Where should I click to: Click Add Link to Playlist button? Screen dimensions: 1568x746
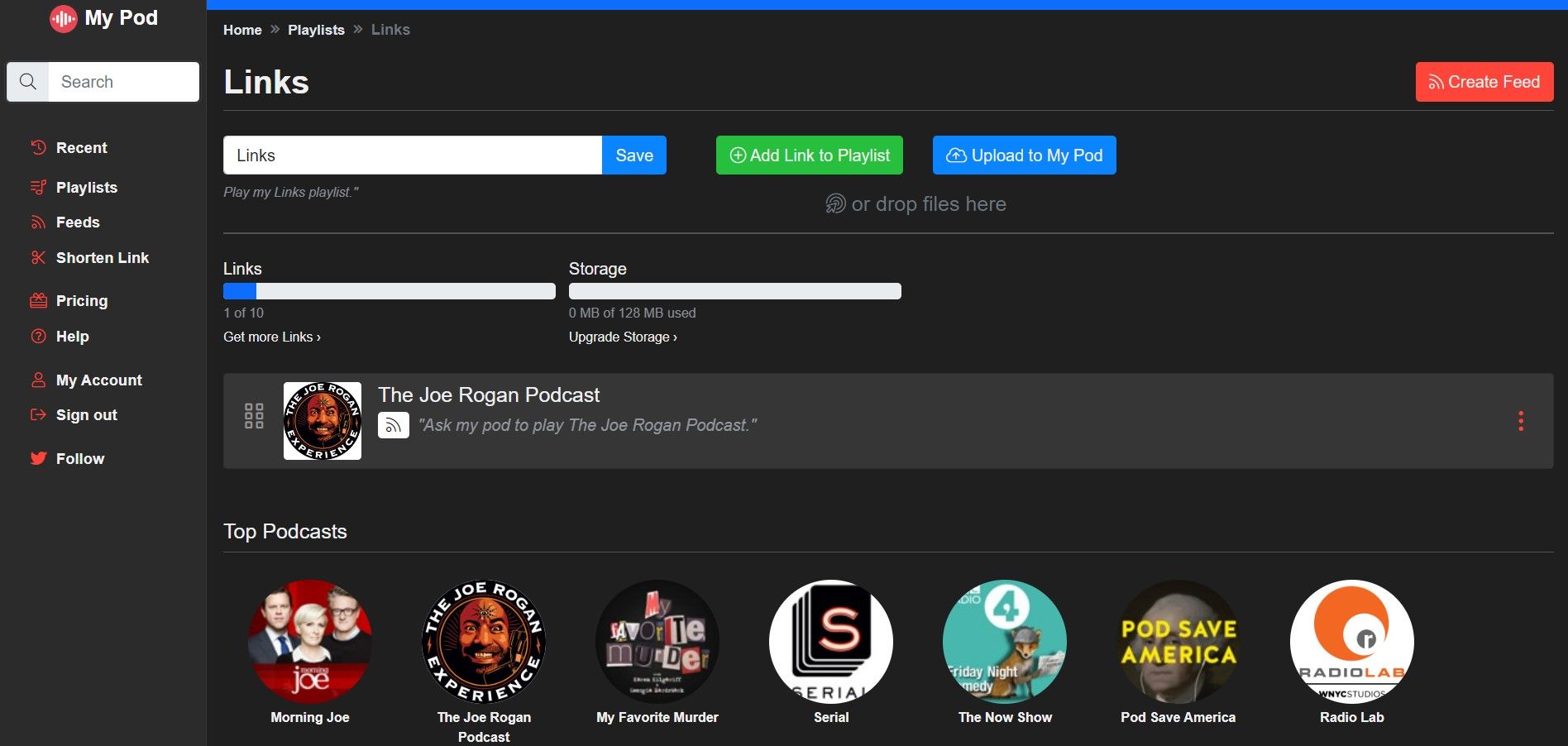[x=810, y=155]
